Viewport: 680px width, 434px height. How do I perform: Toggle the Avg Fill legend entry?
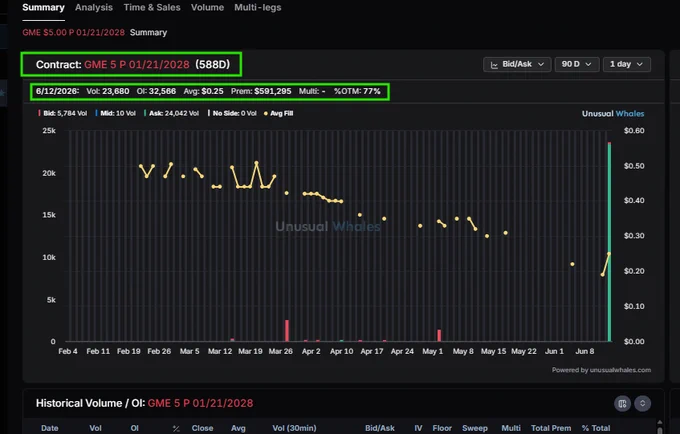(279, 113)
